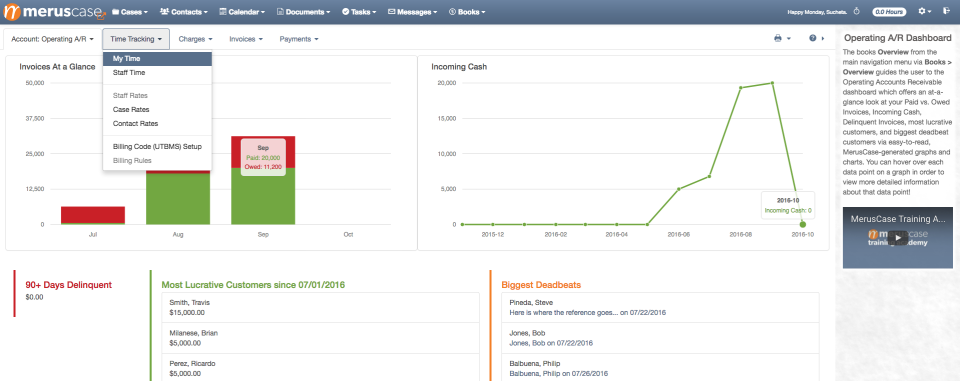Open the Calendar menu
This screenshot has height=381, width=960.
click(x=242, y=12)
